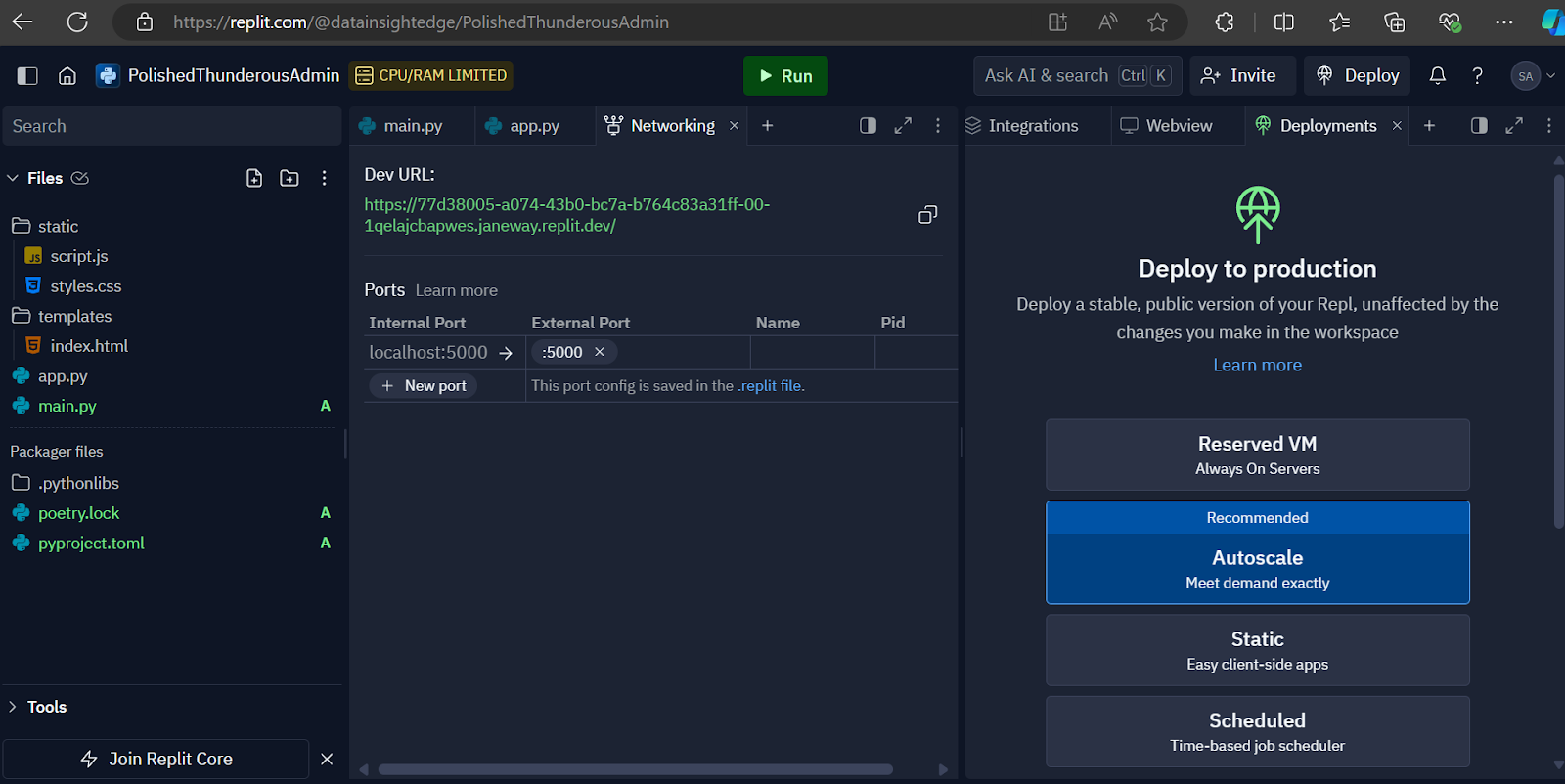1565x784 pixels.
Task: Click Join Replit Core
Action: point(156,759)
